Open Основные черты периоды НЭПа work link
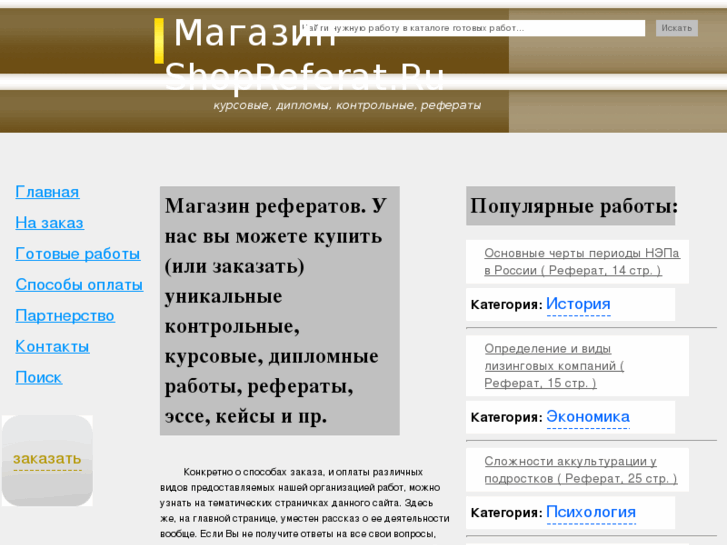 [x=582, y=262]
